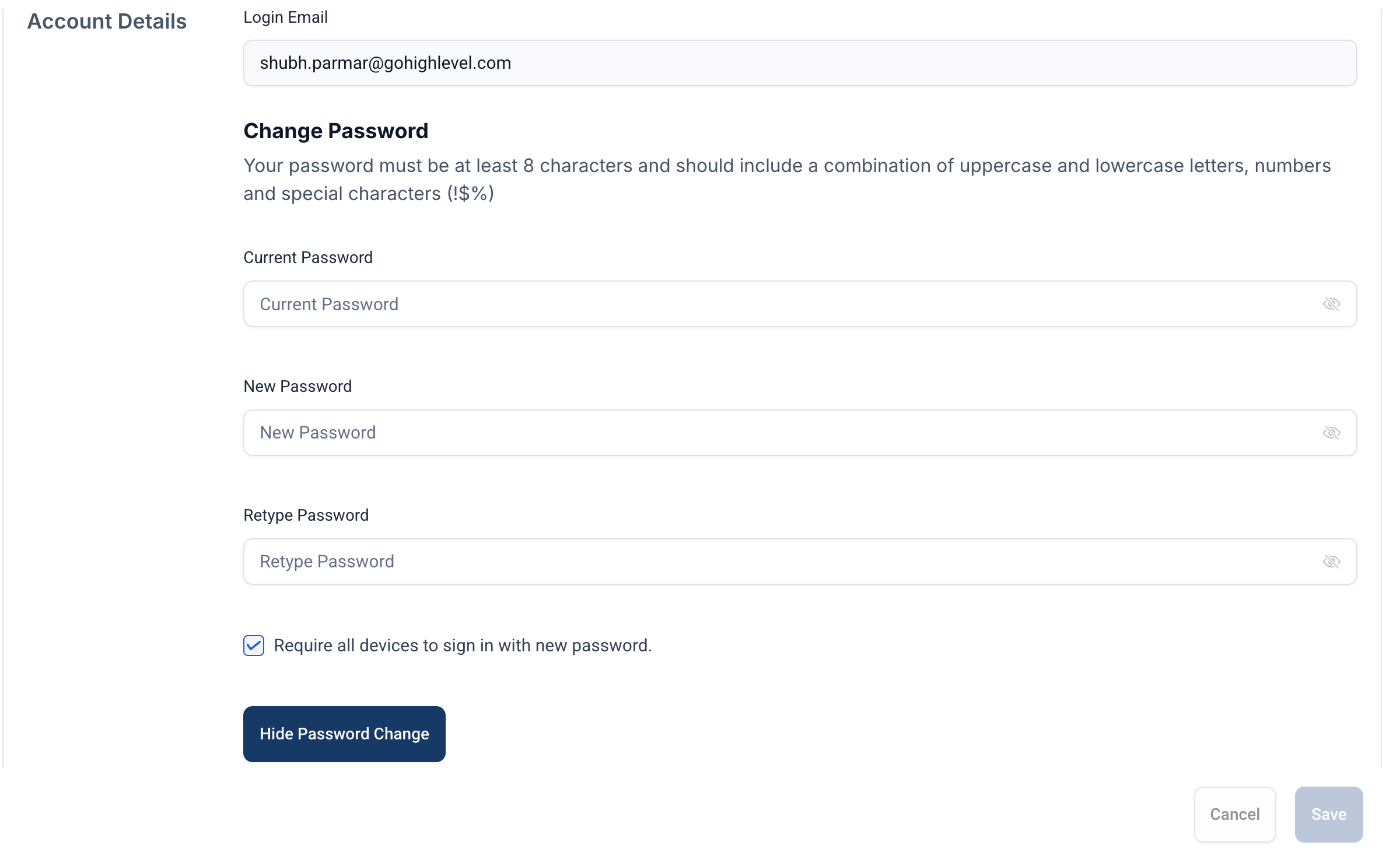Image resolution: width=1400 pixels, height=863 pixels.
Task: Reveal the Retype Password field contents
Action: tap(1331, 562)
